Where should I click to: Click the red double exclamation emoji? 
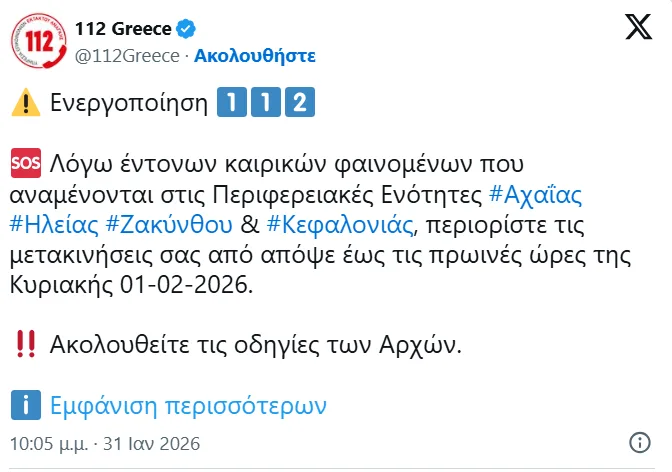pyautogui.click(x=22, y=345)
